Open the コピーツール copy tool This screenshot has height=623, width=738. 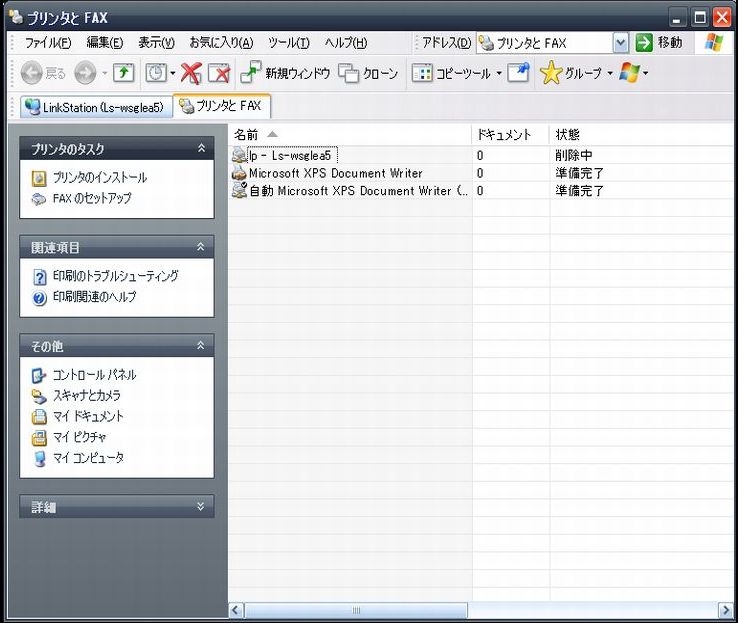(451, 73)
